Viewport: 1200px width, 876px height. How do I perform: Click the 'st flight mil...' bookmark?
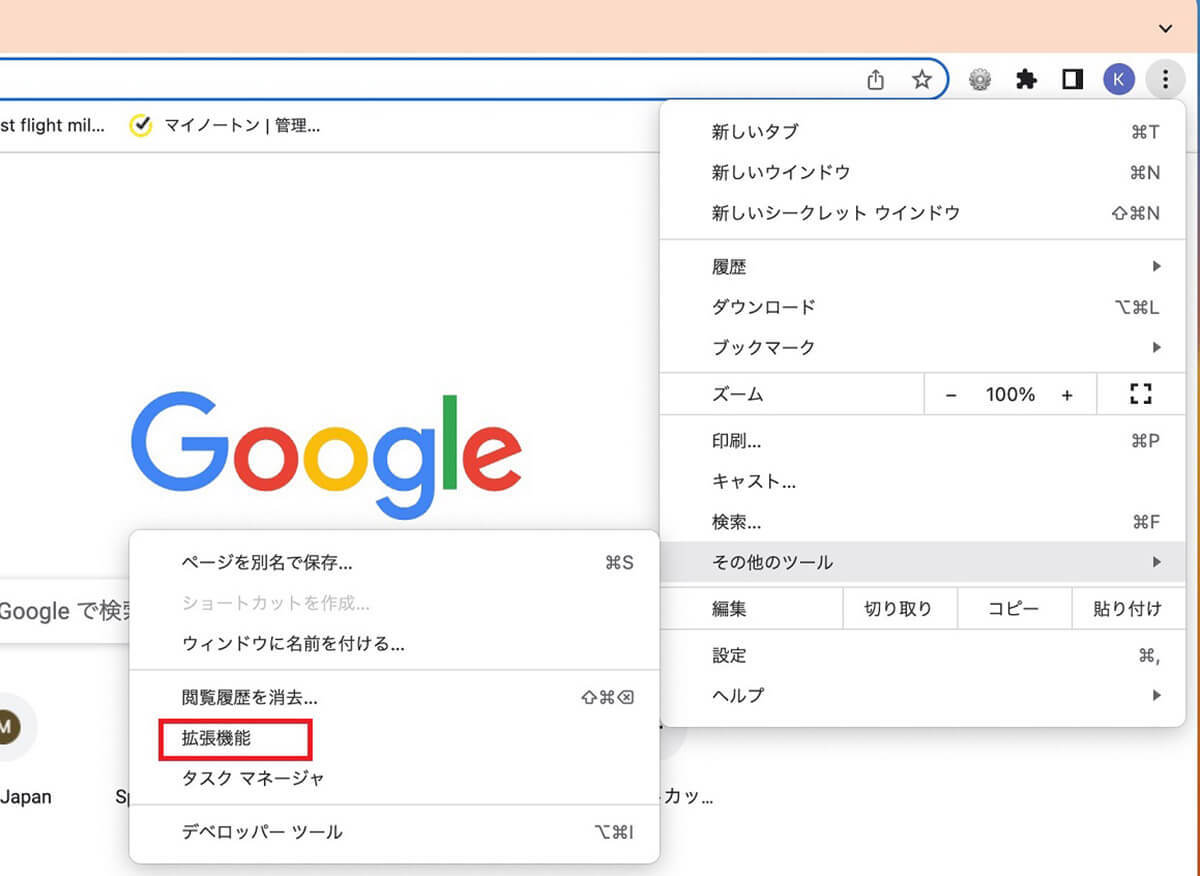tap(51, 126)
